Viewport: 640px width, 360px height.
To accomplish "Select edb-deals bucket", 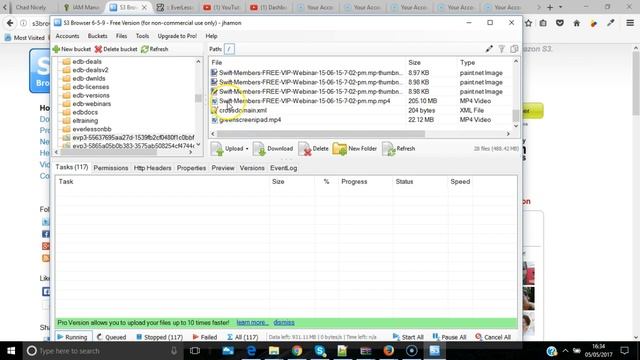I will pyautogui.click(x=87, y=62).
